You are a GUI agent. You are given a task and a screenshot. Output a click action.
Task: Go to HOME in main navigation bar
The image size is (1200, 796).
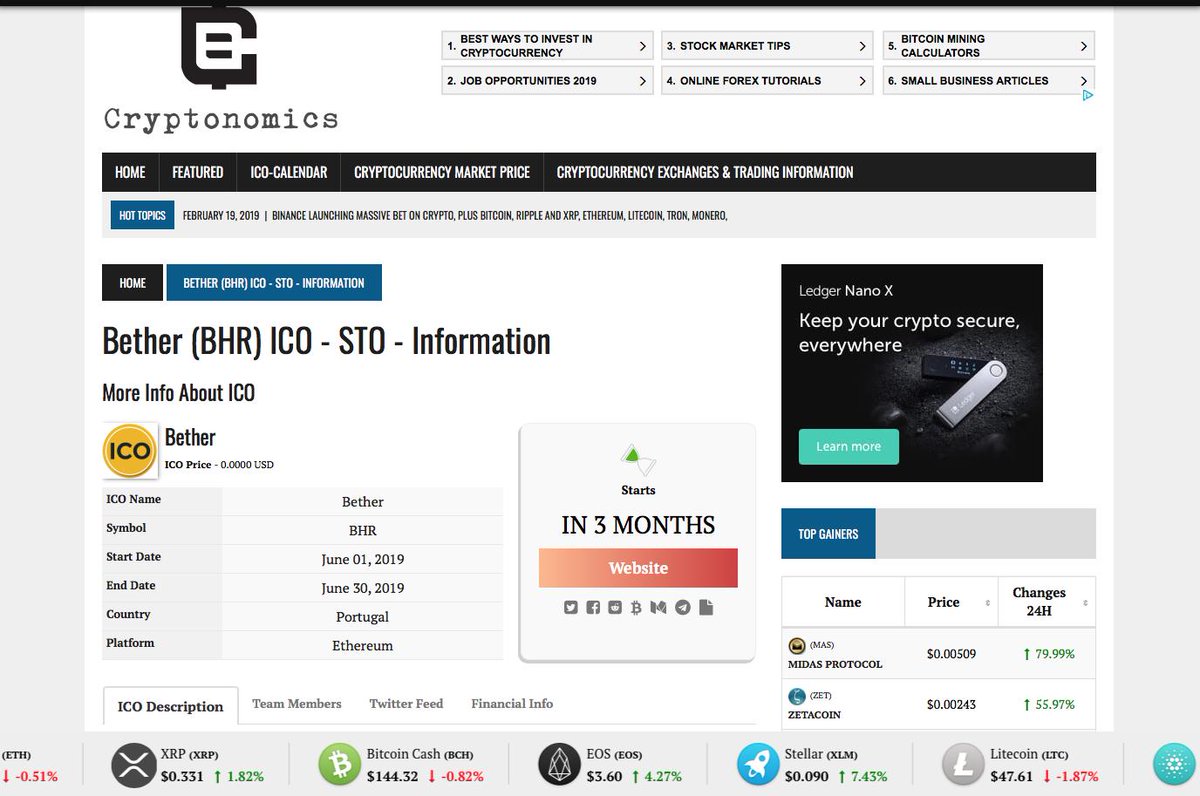pyautogui.click(x=130, y=172)
